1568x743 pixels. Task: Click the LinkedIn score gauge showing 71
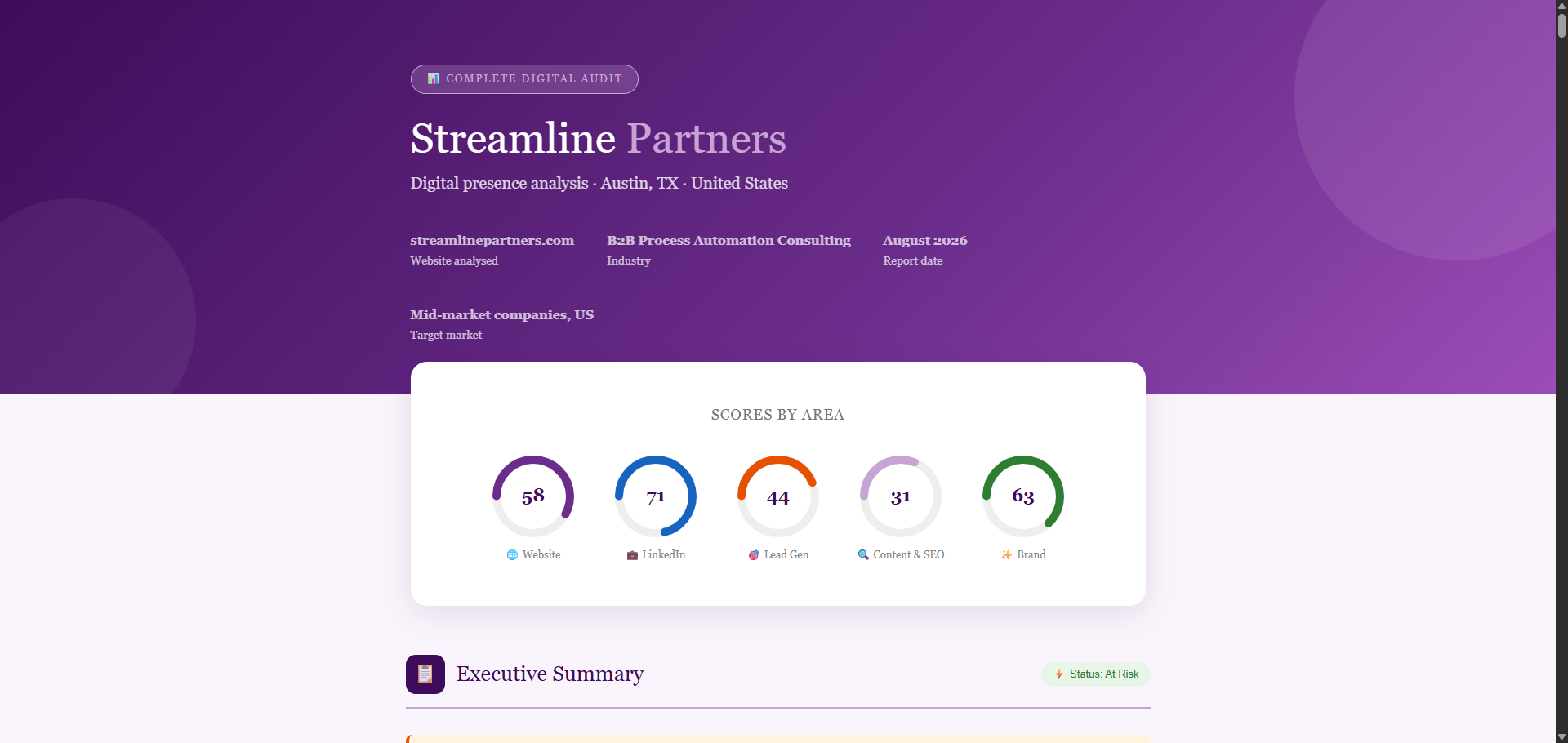coord(656,496)
